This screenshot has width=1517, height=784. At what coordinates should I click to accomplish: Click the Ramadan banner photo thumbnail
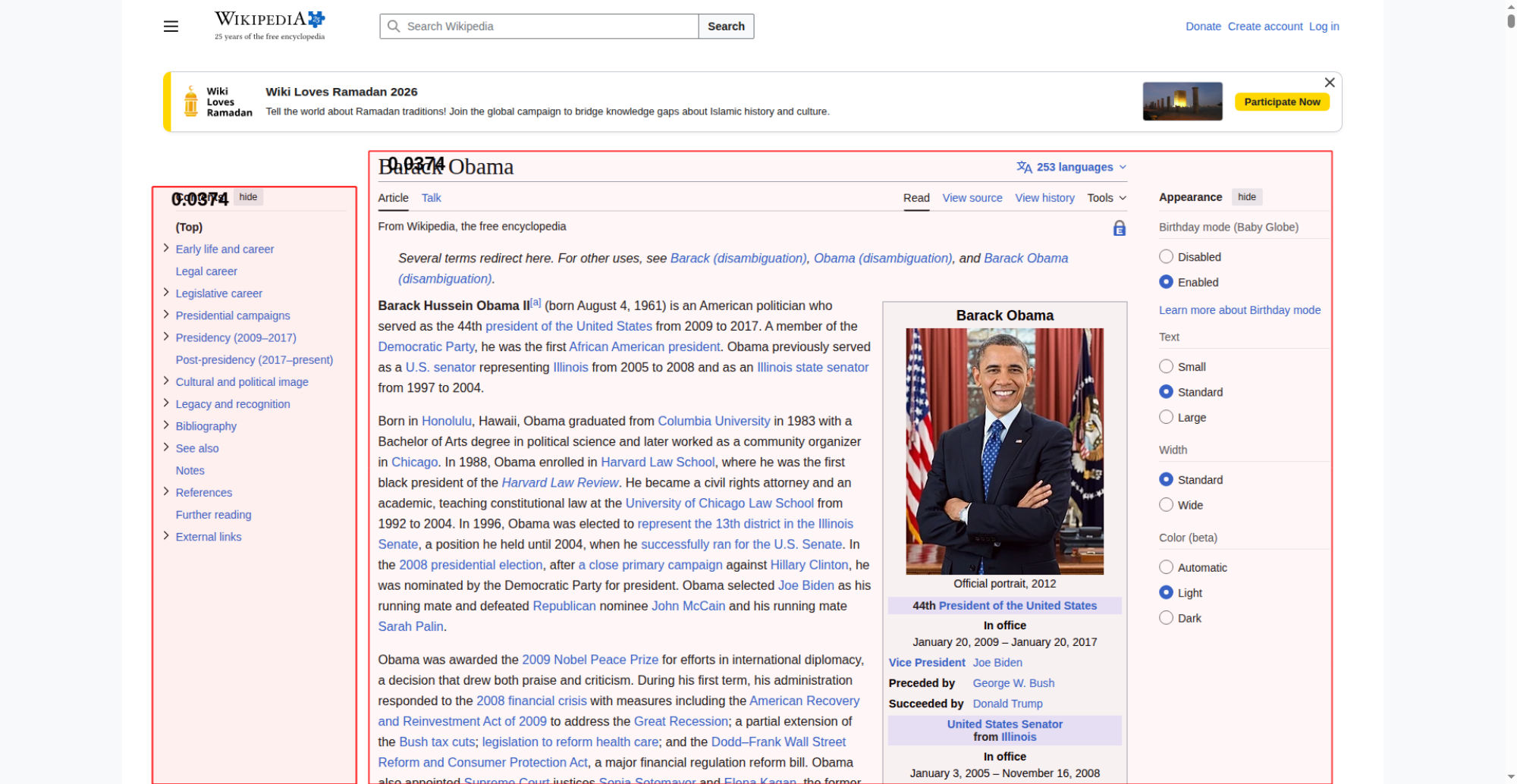click(1182, 102)
